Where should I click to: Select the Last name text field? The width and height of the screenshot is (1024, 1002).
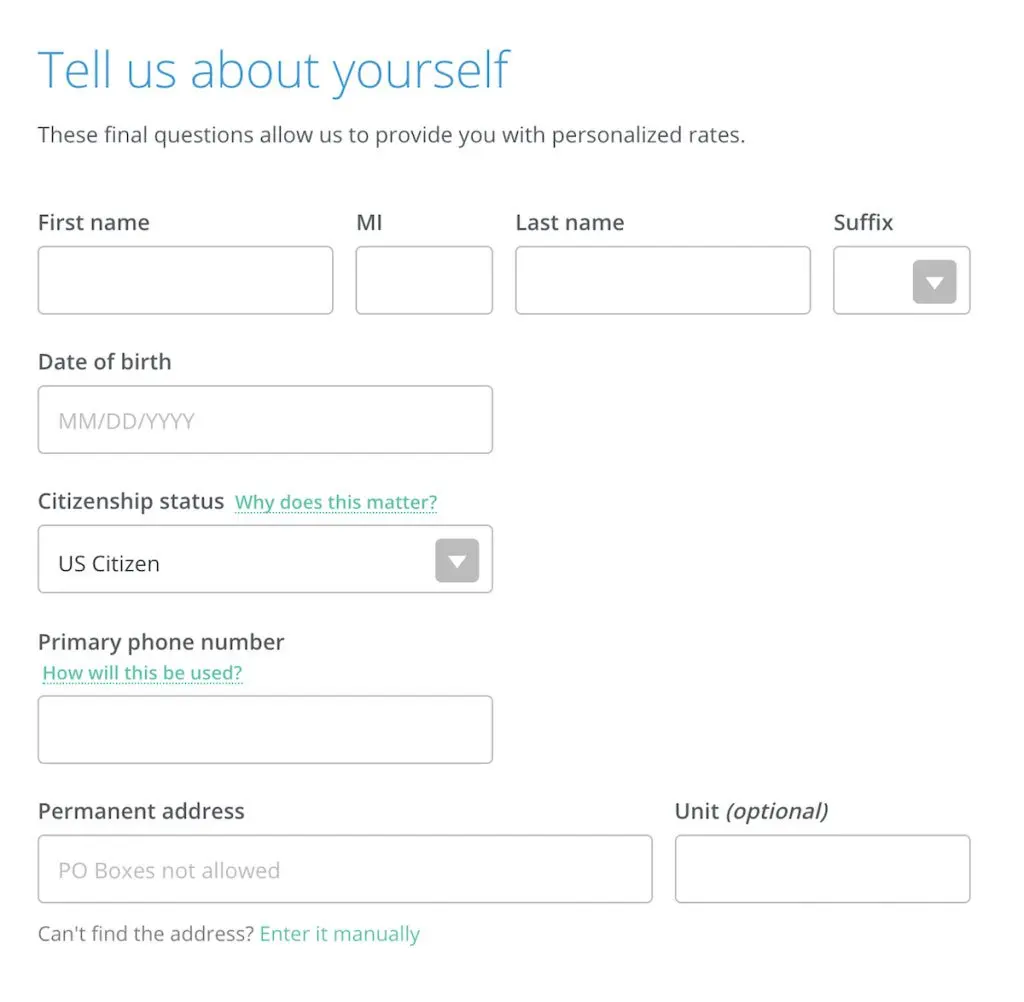pyautogui.click(x=662, y=281)
